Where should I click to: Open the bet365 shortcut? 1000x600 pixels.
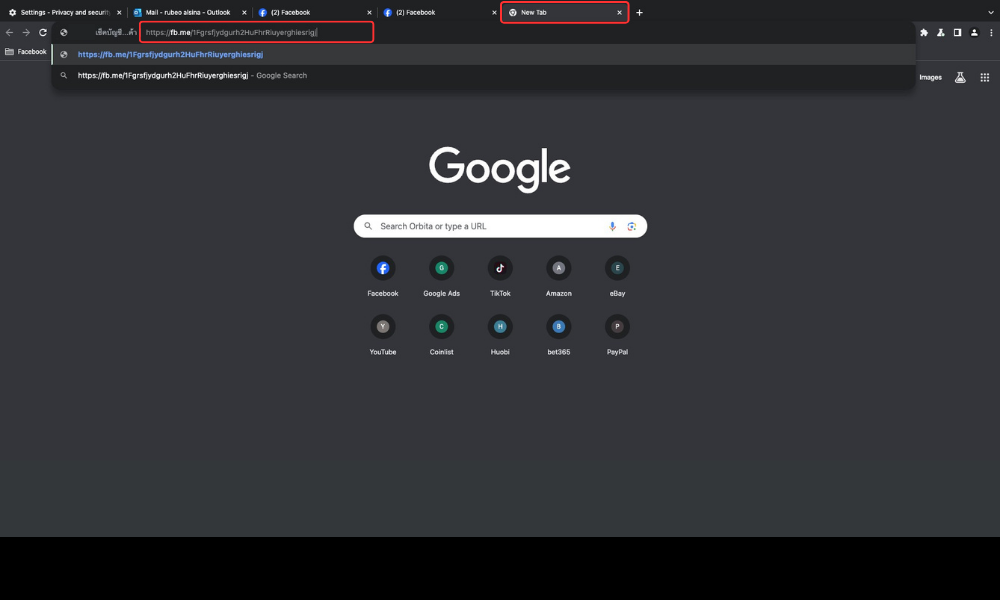[559, 335]
